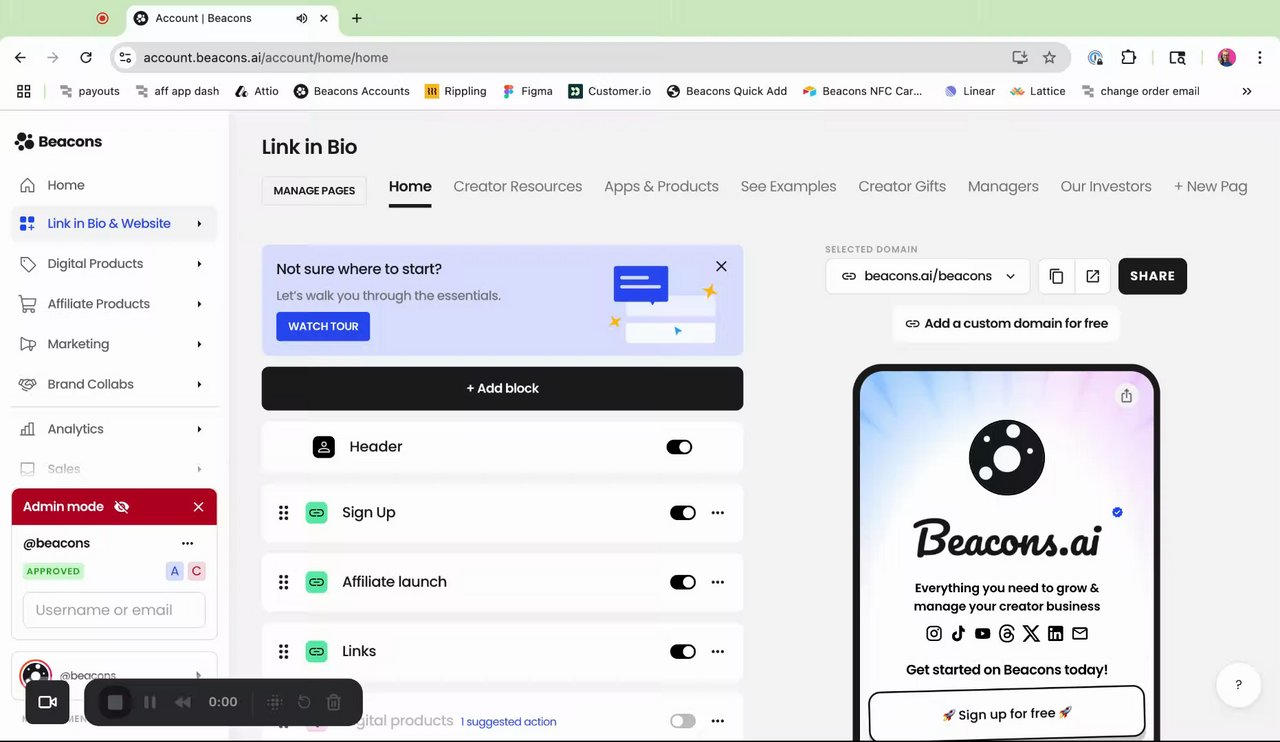Click Sign up for free in preview
Screen dimensions: 1280x742
(x=1007, y=713)
